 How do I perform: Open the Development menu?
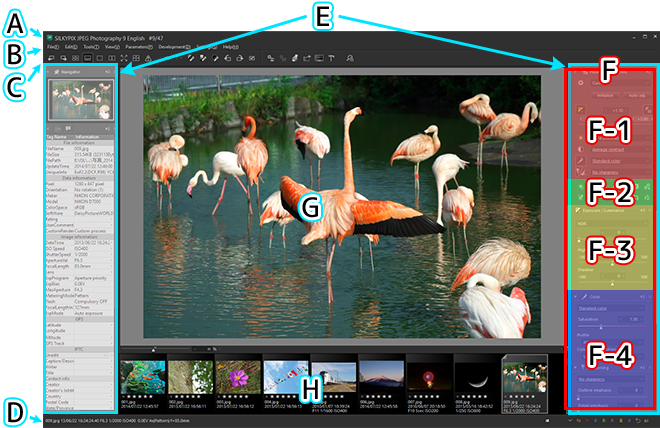pyautogui.click(x=174, y=47)
